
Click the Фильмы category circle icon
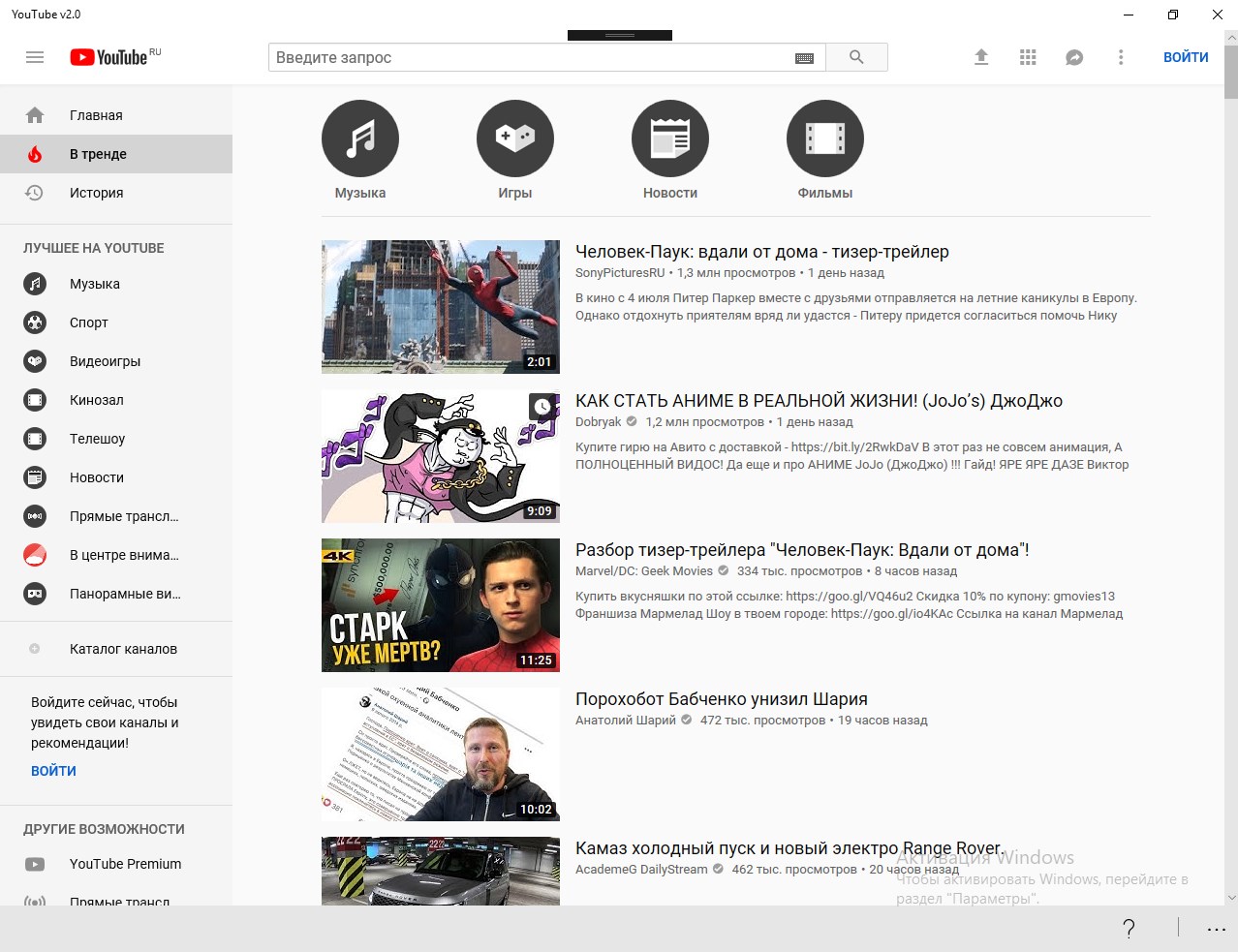coord(825,138)
